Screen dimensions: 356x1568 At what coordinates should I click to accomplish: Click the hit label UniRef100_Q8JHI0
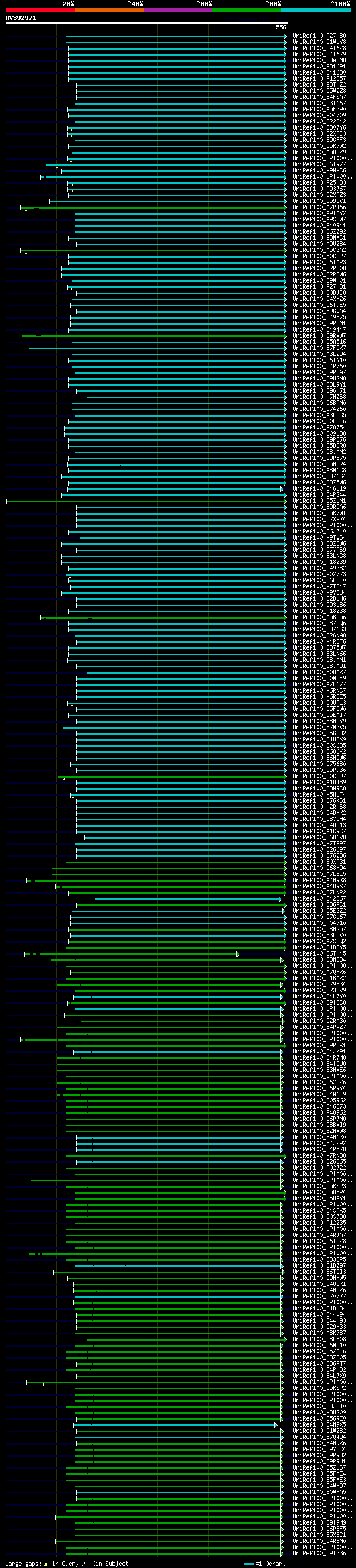319,1407
